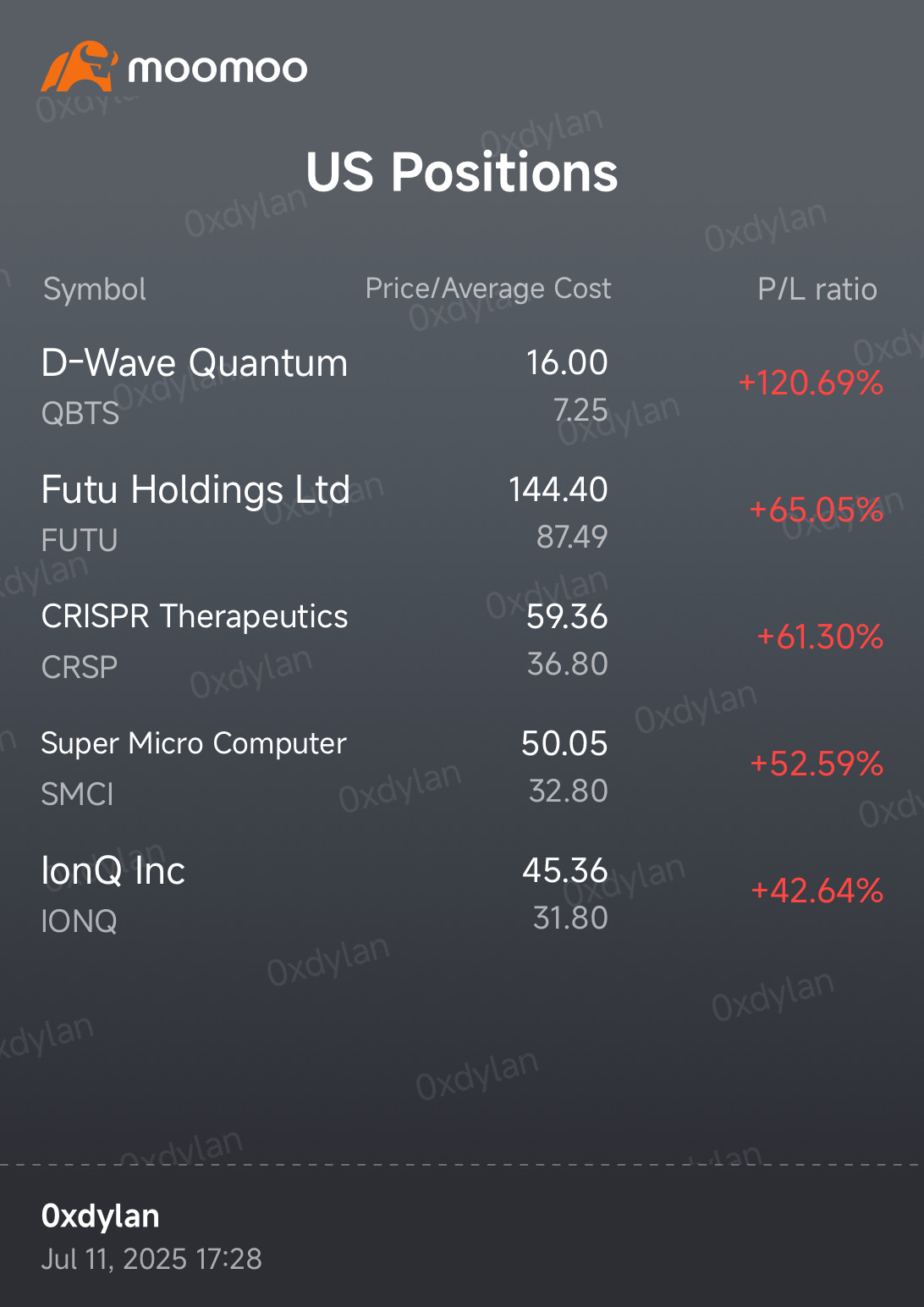The image size is (924, 1307).
Task: Click the +65.05% P/L ratio
Action: click(817, 510)
